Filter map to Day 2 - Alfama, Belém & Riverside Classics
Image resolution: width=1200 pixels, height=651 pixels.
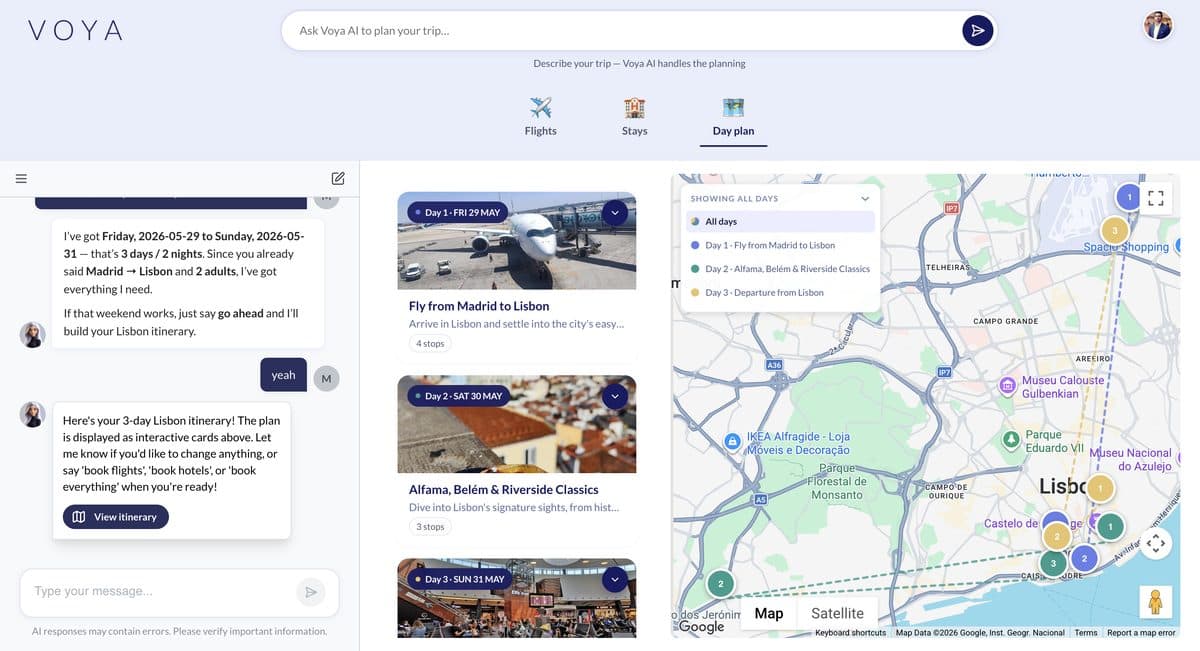(780, 269)
